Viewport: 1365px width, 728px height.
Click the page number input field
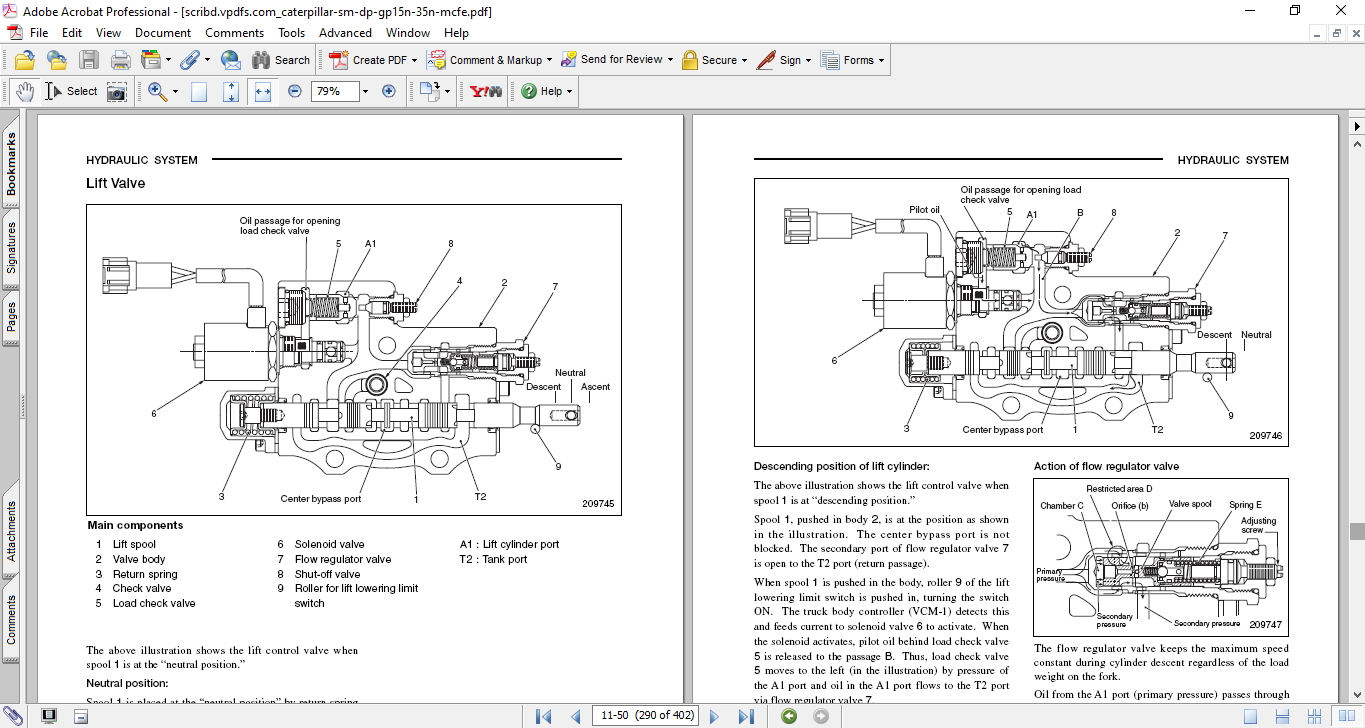[644, 716]
